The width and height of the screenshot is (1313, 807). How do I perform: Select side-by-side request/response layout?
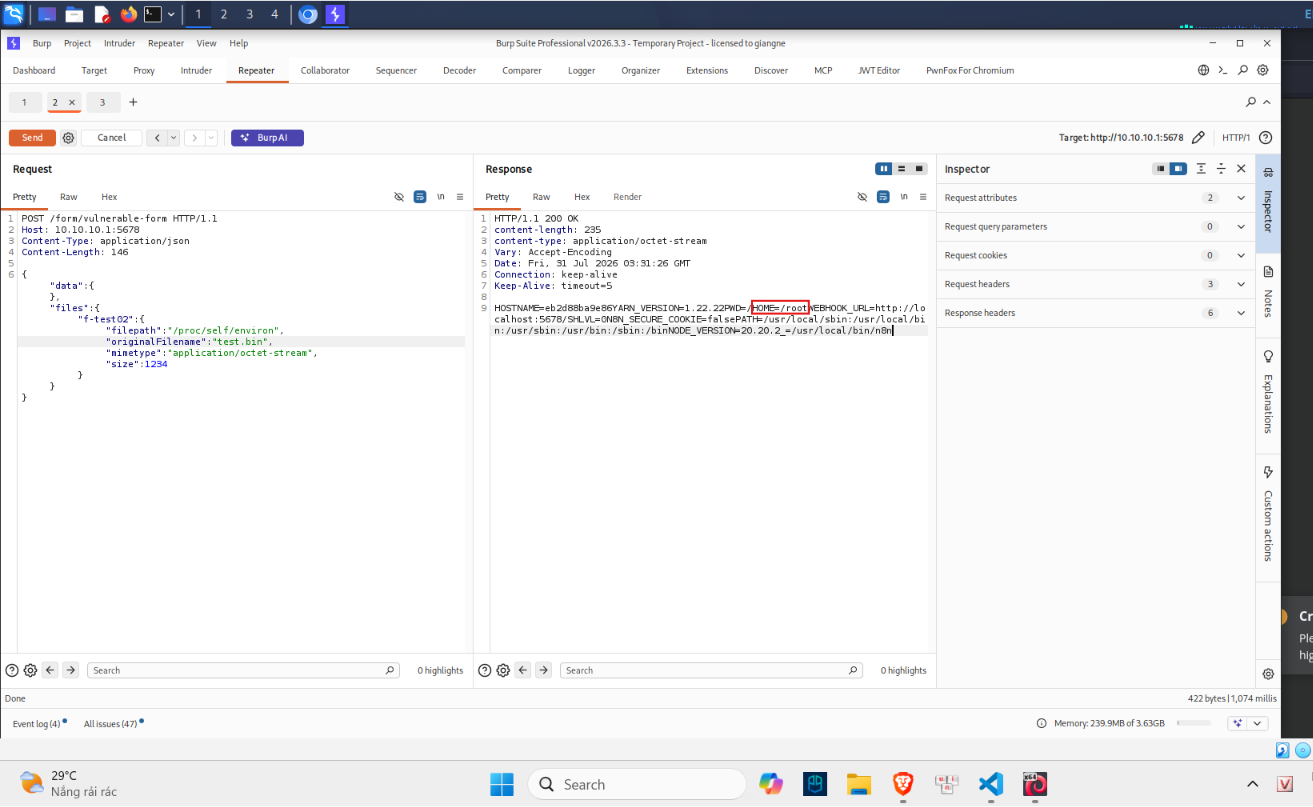pyautogui.click(x=884, y=169)
